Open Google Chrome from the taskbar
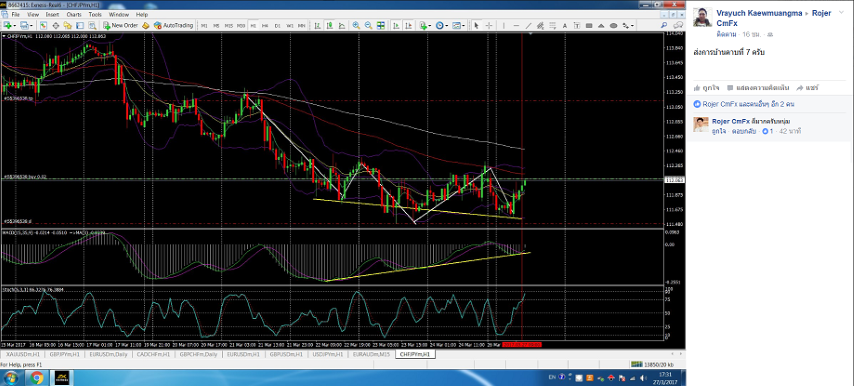This screenshot has height=386, width=854. click(x=37, y=377)
